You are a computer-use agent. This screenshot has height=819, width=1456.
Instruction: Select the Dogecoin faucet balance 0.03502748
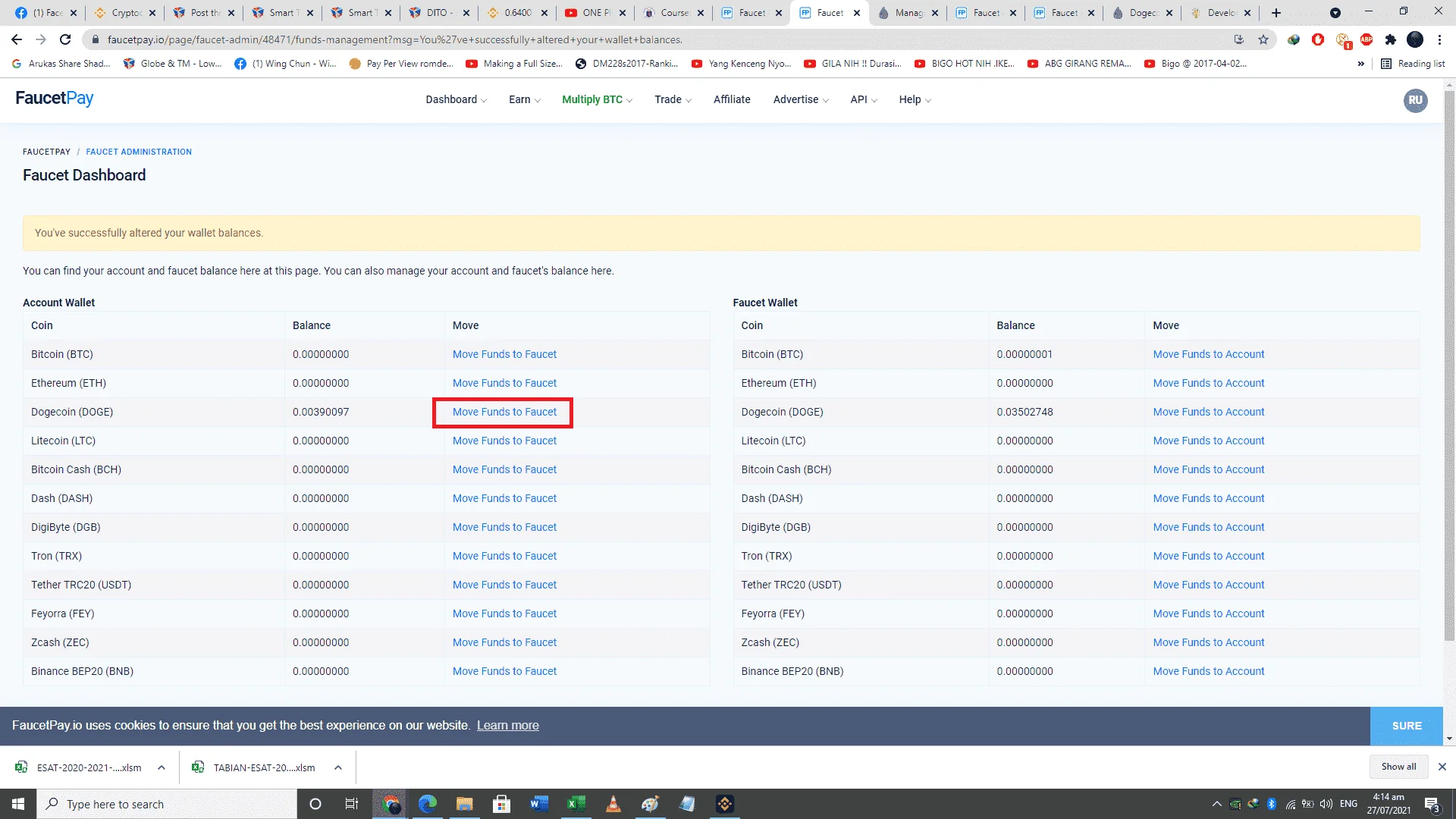1025,412
